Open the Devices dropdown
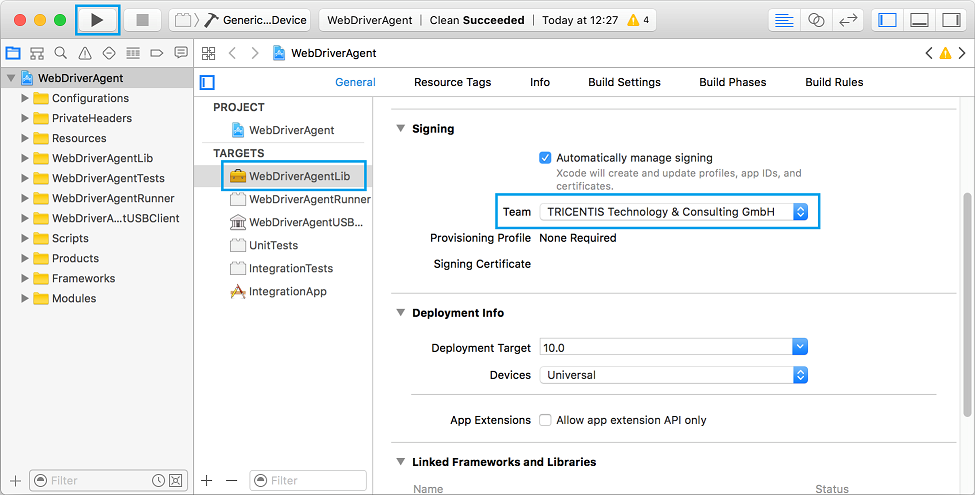Image resolution: width=975 pixels, height=495 pixels. (673, 375)
